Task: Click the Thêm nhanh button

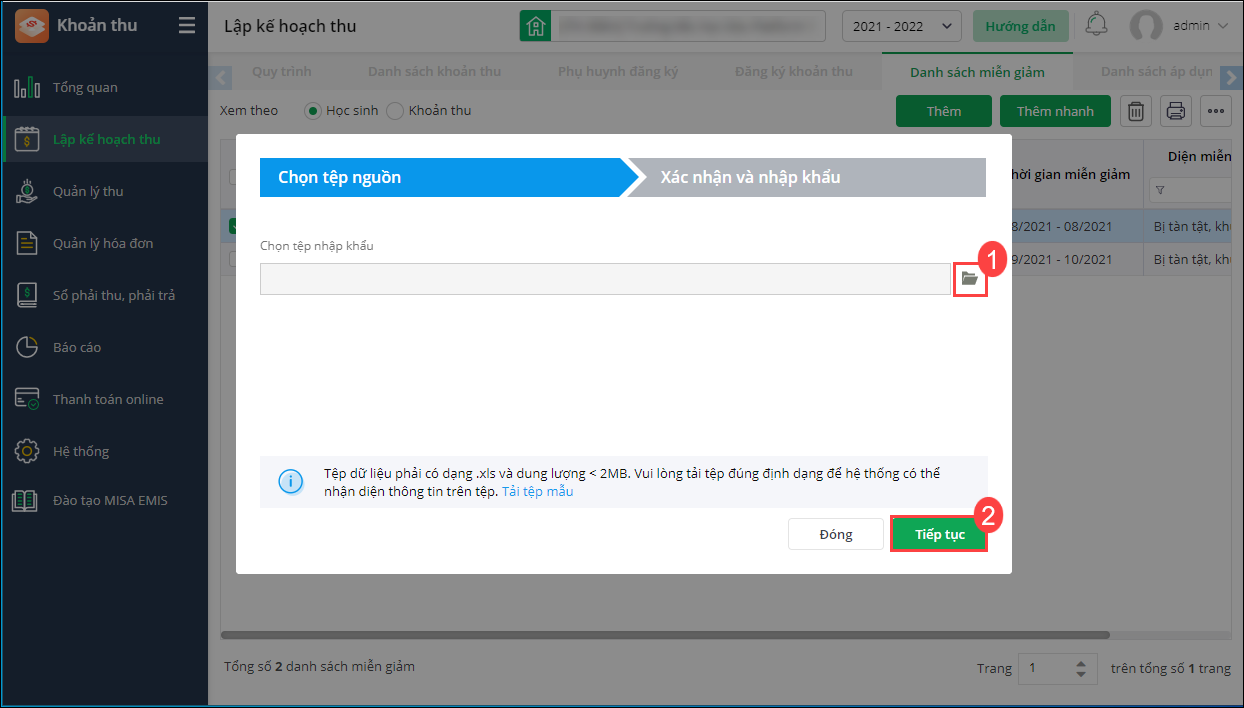Action: point(1055,111)
